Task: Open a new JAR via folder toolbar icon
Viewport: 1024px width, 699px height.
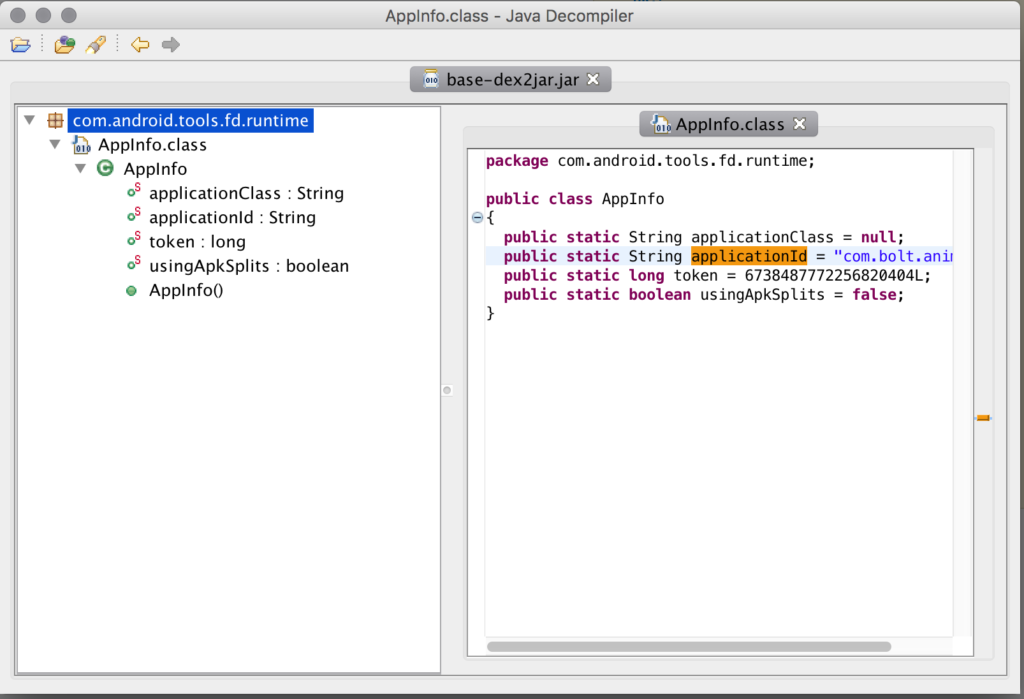Action: tap(20, 44)
